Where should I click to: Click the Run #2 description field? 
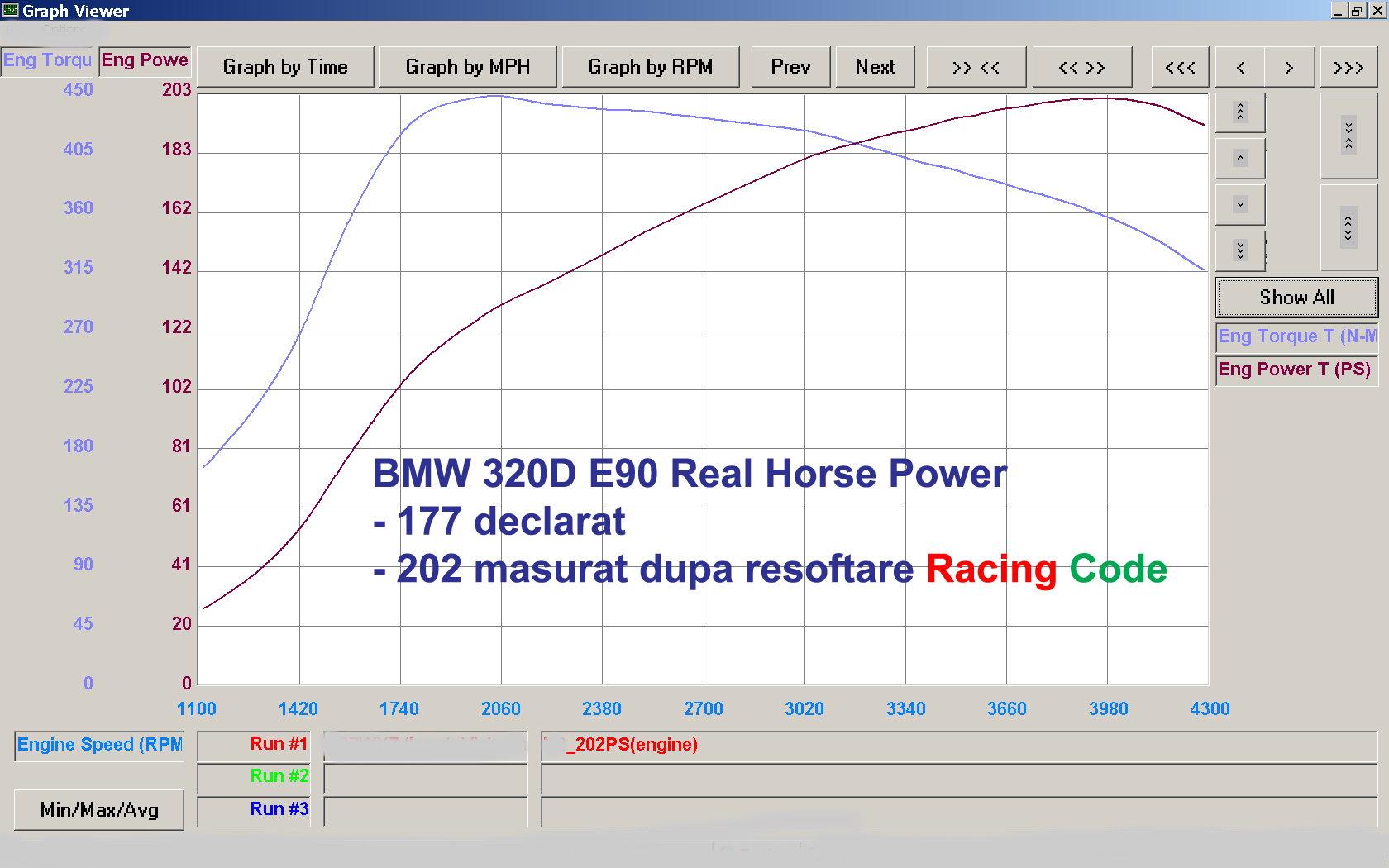pos(959,779)
